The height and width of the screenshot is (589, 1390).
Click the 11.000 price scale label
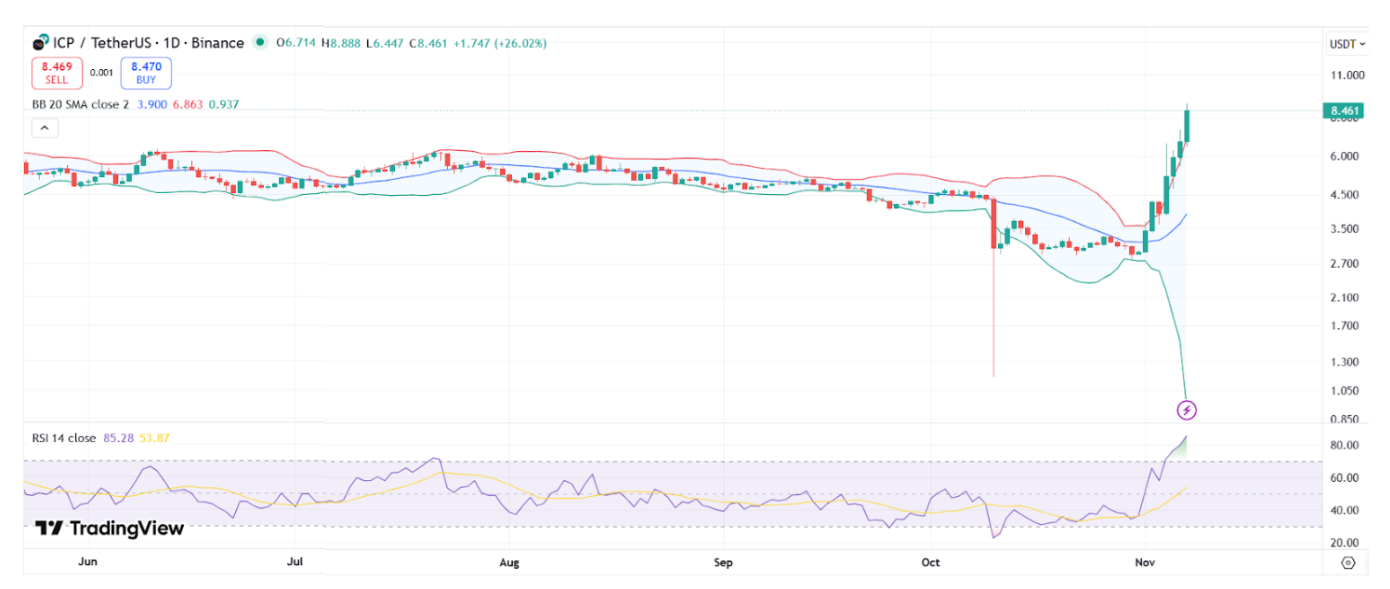[x=1346, y=75]
